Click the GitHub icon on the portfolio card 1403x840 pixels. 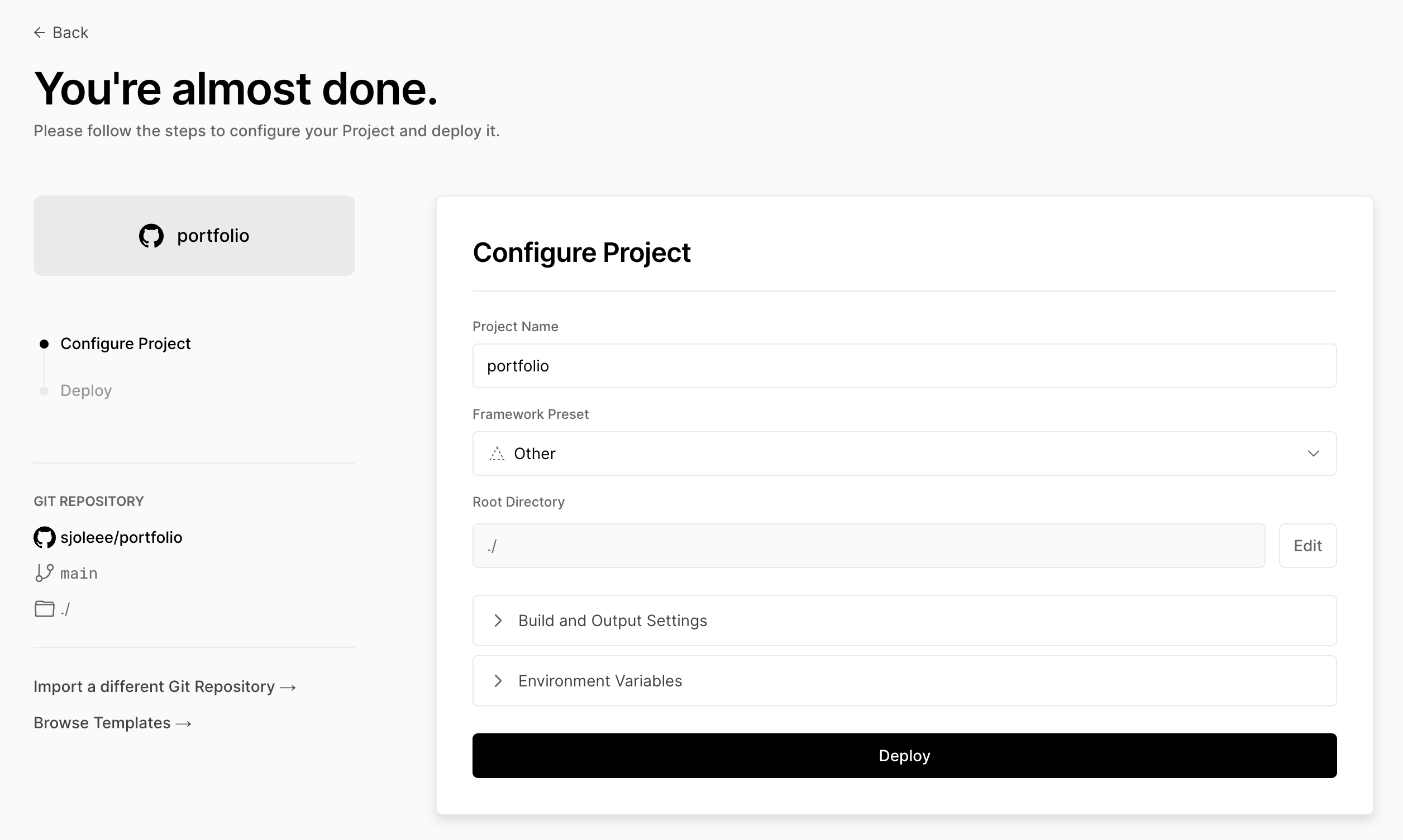pos(151,236)
